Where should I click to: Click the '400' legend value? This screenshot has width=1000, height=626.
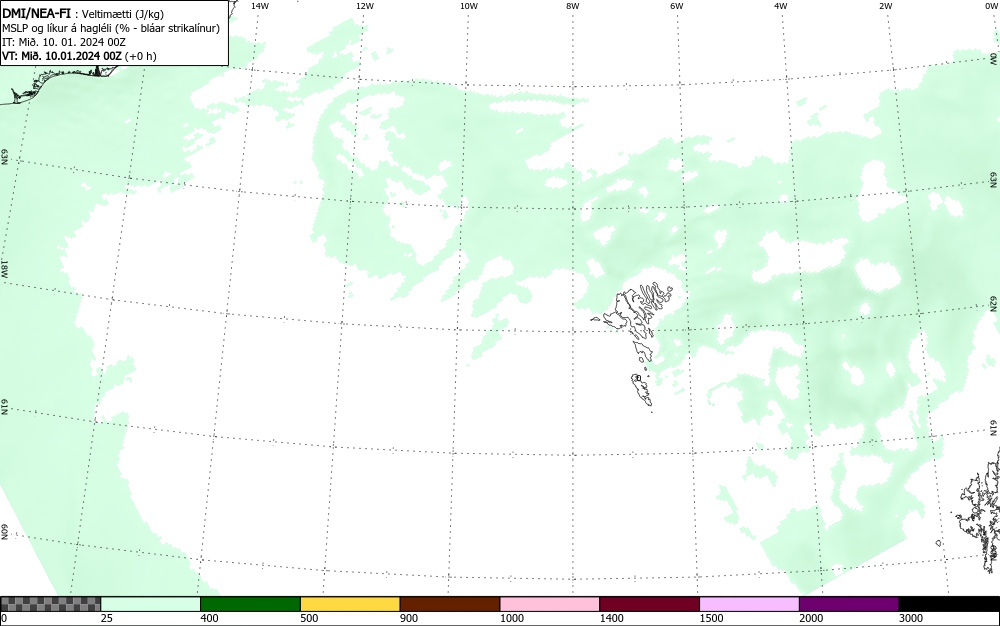coord(209,618)
